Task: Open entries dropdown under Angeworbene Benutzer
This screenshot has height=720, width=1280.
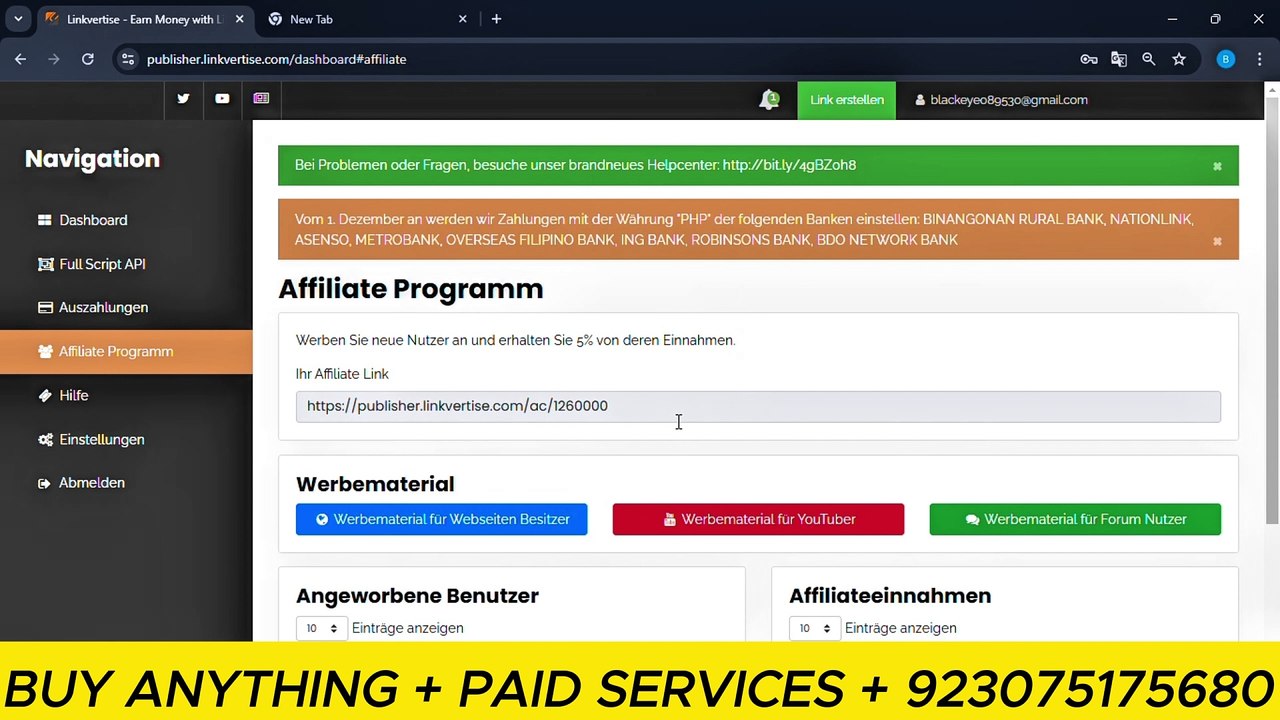Action: (321, 628)
